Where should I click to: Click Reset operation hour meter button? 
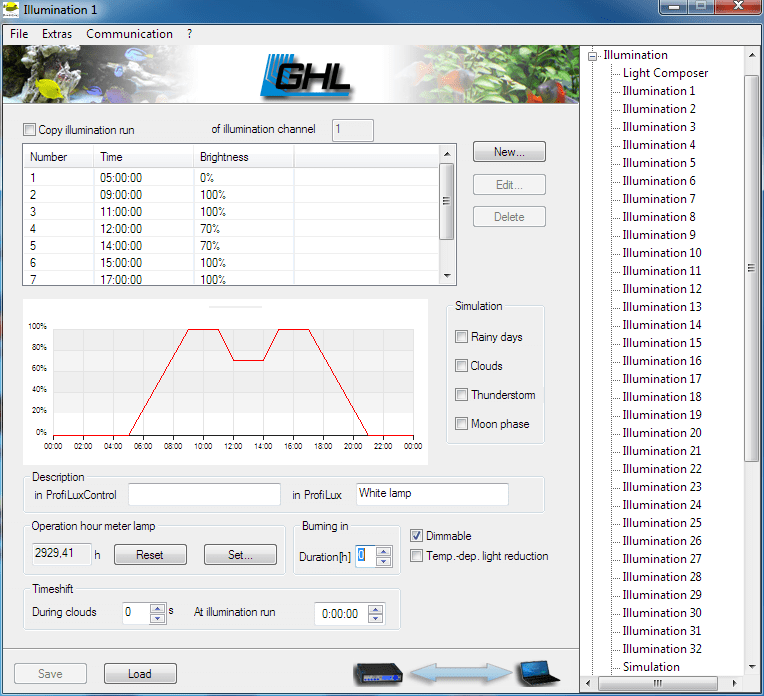coord(150,555)
